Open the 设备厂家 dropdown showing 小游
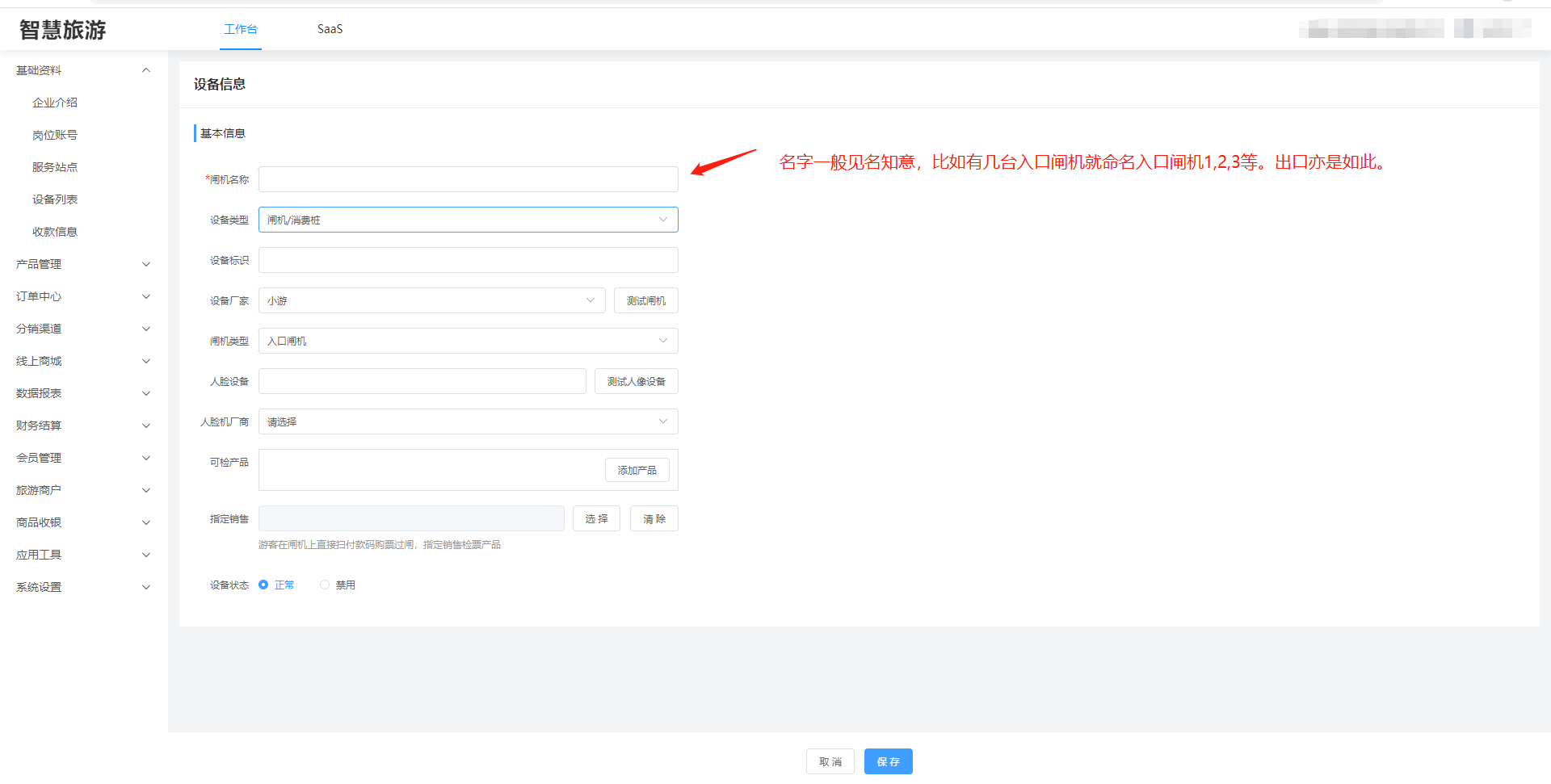Image resolution: width=1551 pixels, height=784 pixels. coord(431,300)
